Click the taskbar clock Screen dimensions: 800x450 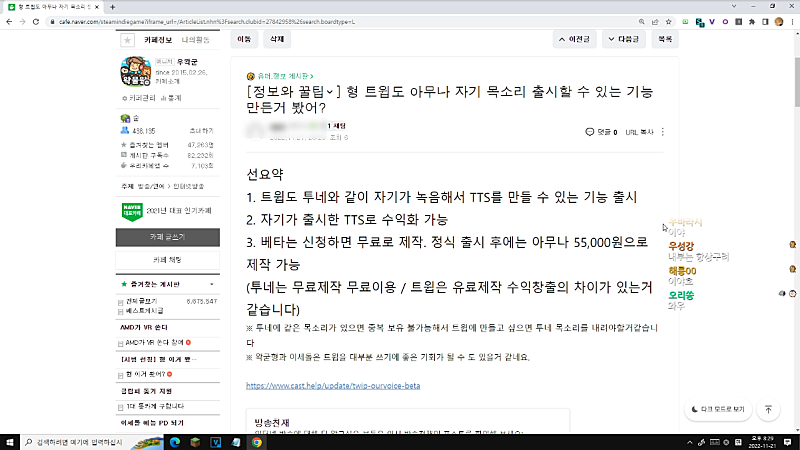(762, 442)
